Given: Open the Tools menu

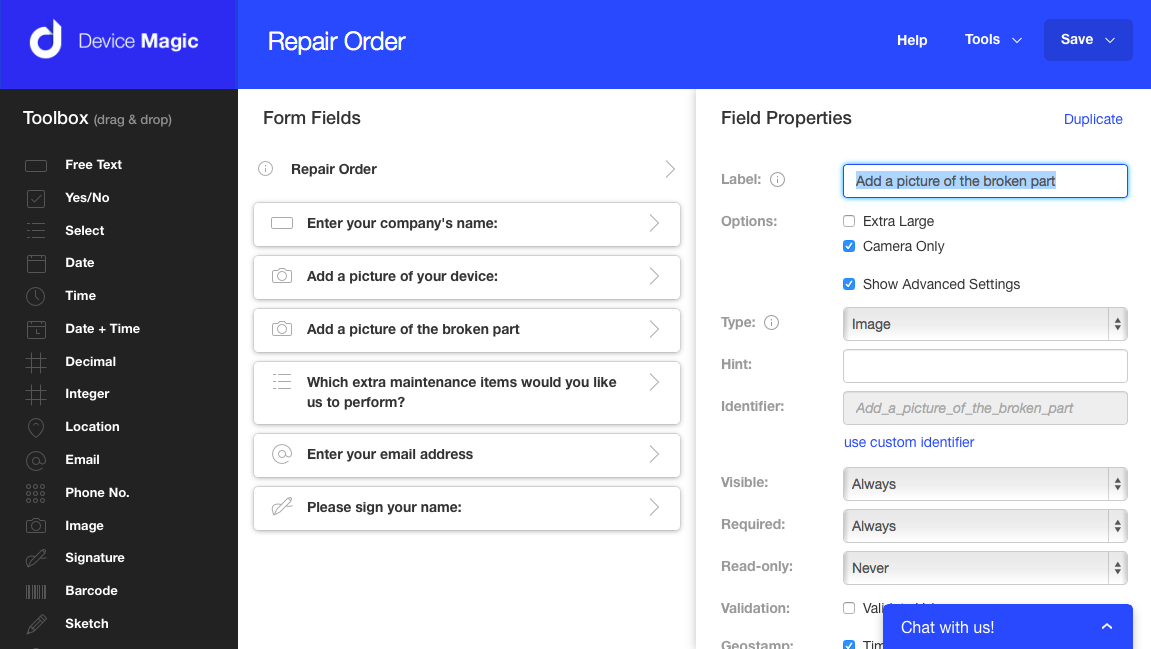Looking at the screenshot, I should (x=993, y=40).
